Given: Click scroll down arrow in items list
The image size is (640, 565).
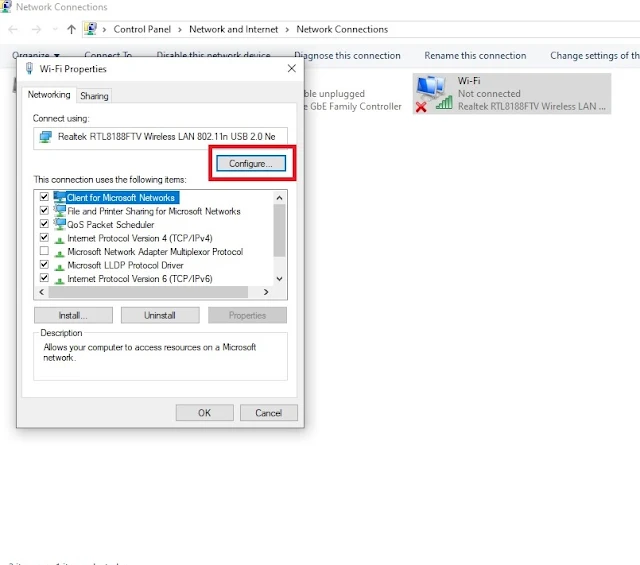Looking at the screenshot, I should 279,279.
